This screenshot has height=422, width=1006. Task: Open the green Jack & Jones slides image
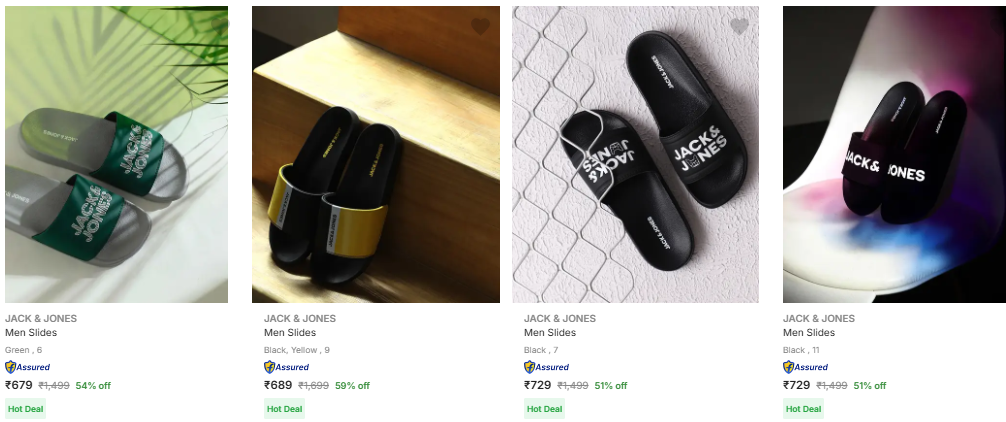tap(116, 155)
